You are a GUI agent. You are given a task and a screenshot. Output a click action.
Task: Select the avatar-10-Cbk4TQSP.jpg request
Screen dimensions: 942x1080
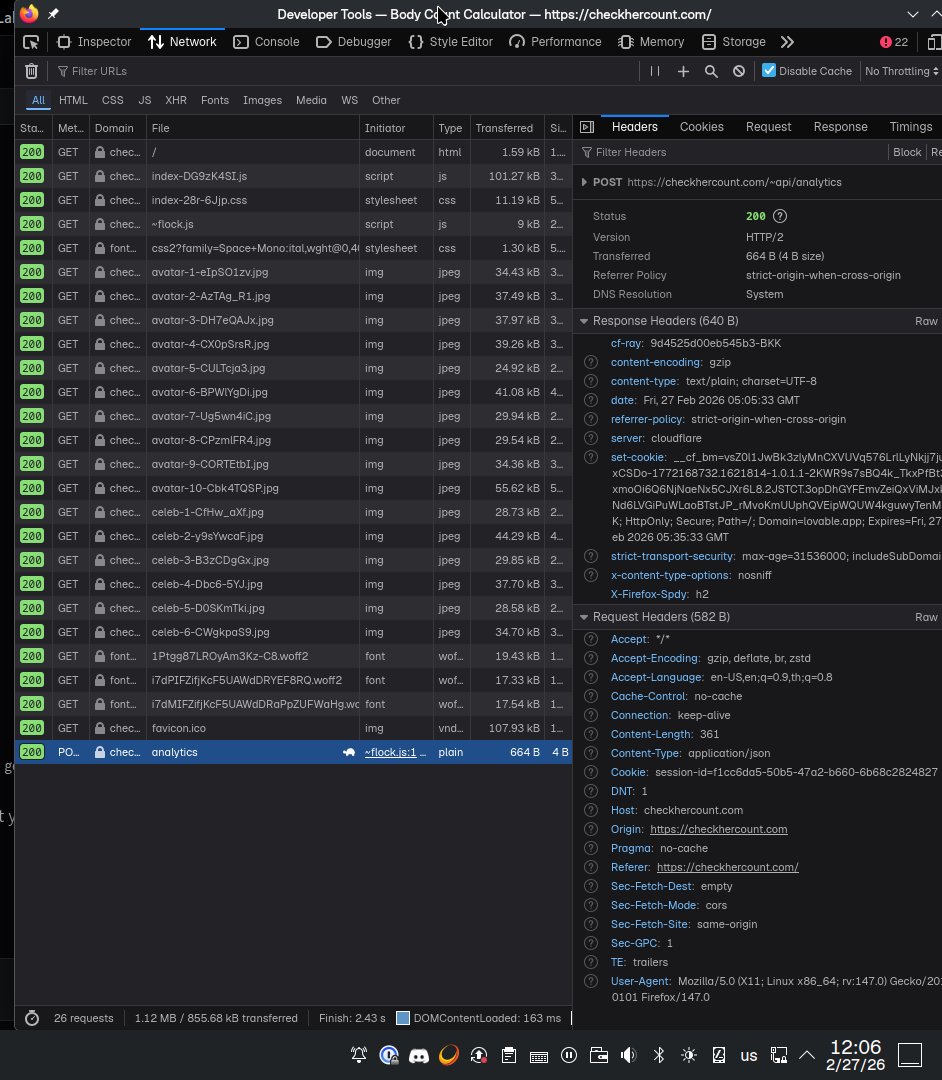click(293, 488)
